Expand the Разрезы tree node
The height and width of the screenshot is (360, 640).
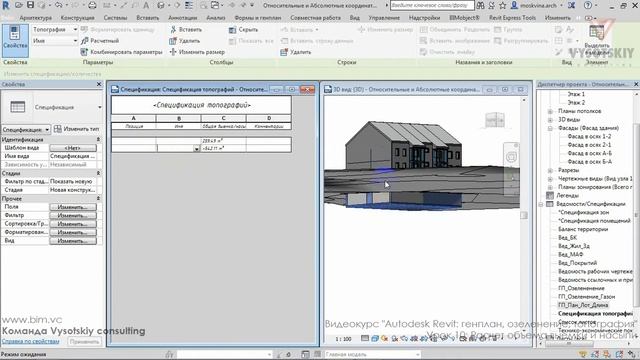click(550, 170)
